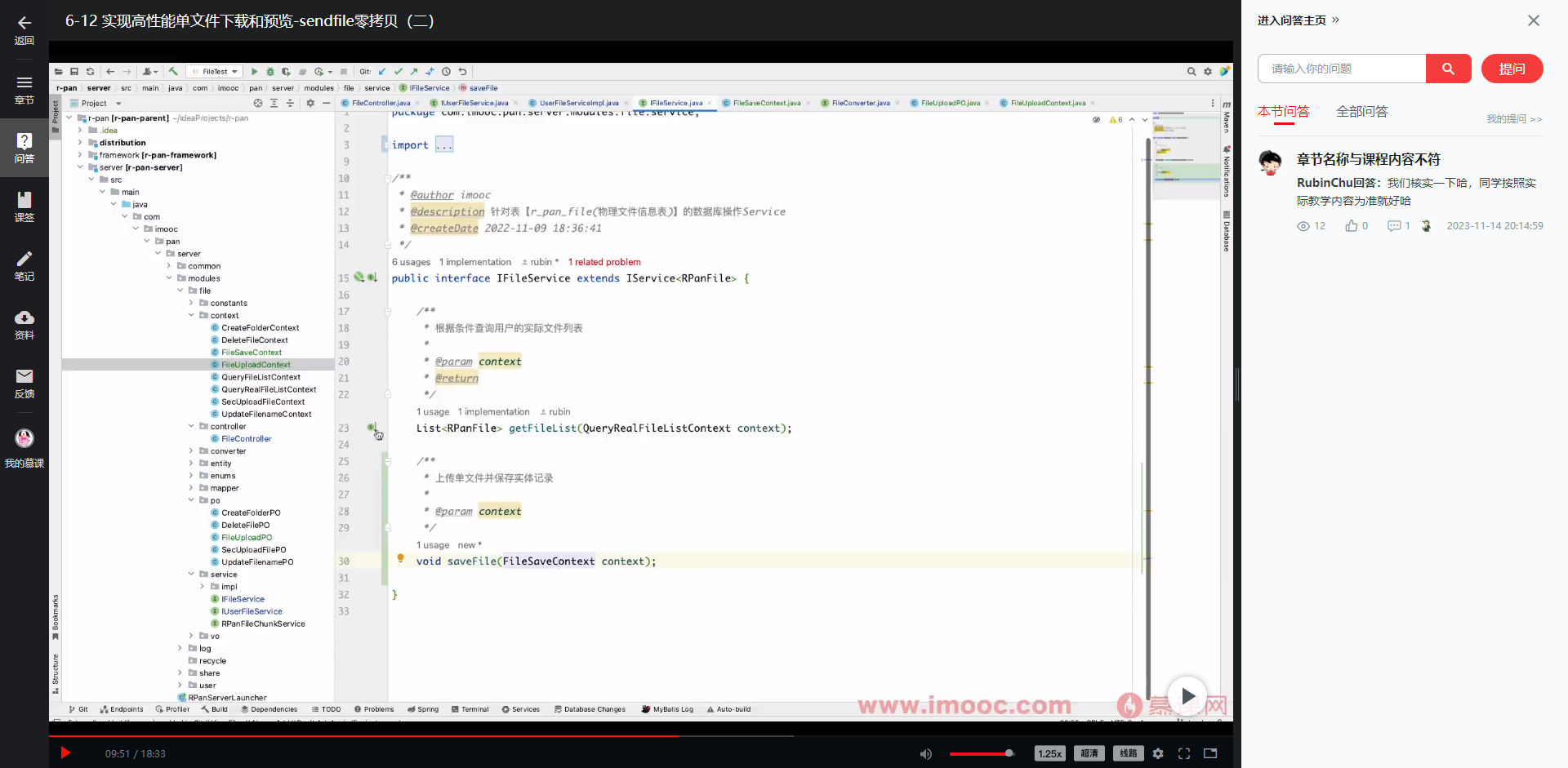Open video player settings gear
This screenshot has height=768, width=1568.
pos(1158,753)
